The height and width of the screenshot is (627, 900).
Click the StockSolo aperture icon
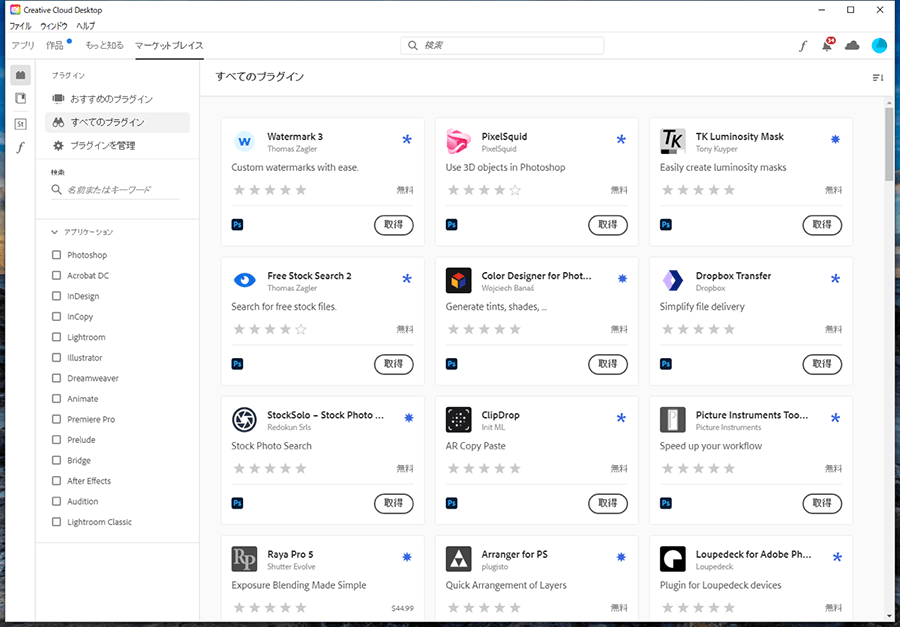pyautogui.click(x=245, y=420)
